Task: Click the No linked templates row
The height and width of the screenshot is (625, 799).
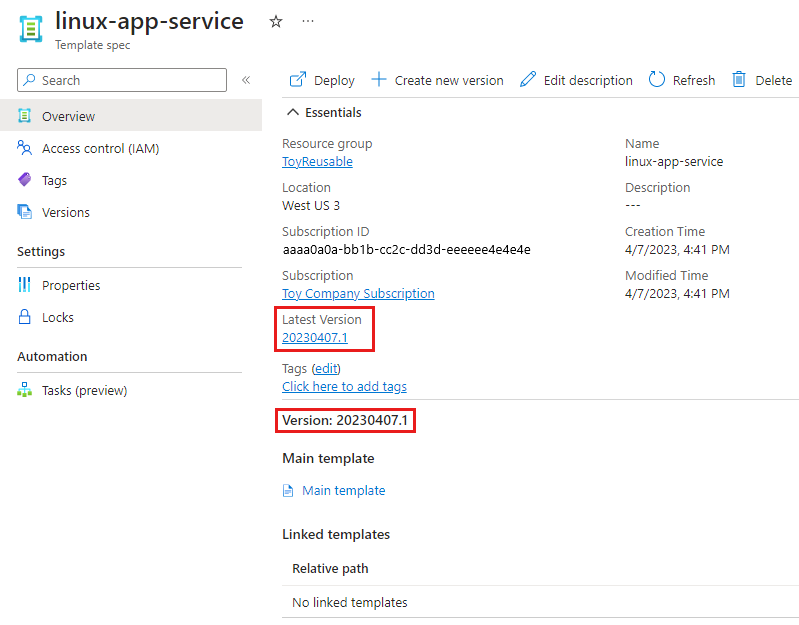Action: pos(540,602)
